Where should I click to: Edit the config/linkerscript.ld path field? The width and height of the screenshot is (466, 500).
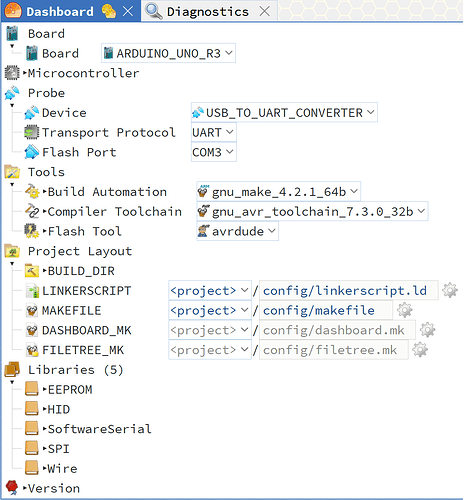[349, 291]
